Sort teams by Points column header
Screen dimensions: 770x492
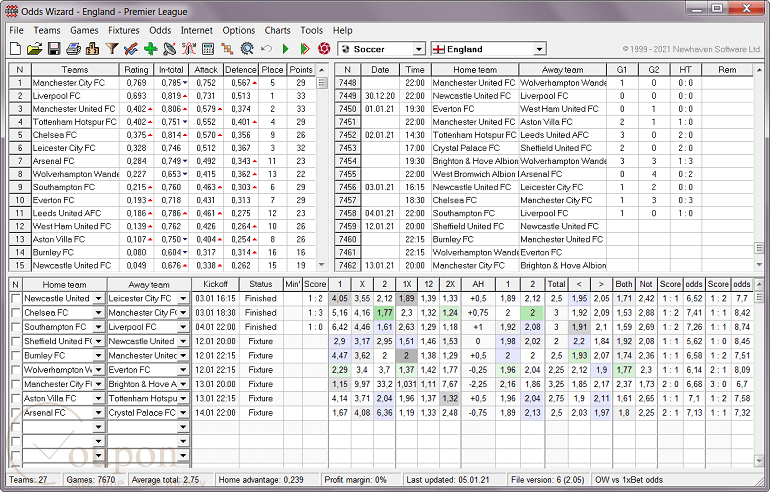301,70
